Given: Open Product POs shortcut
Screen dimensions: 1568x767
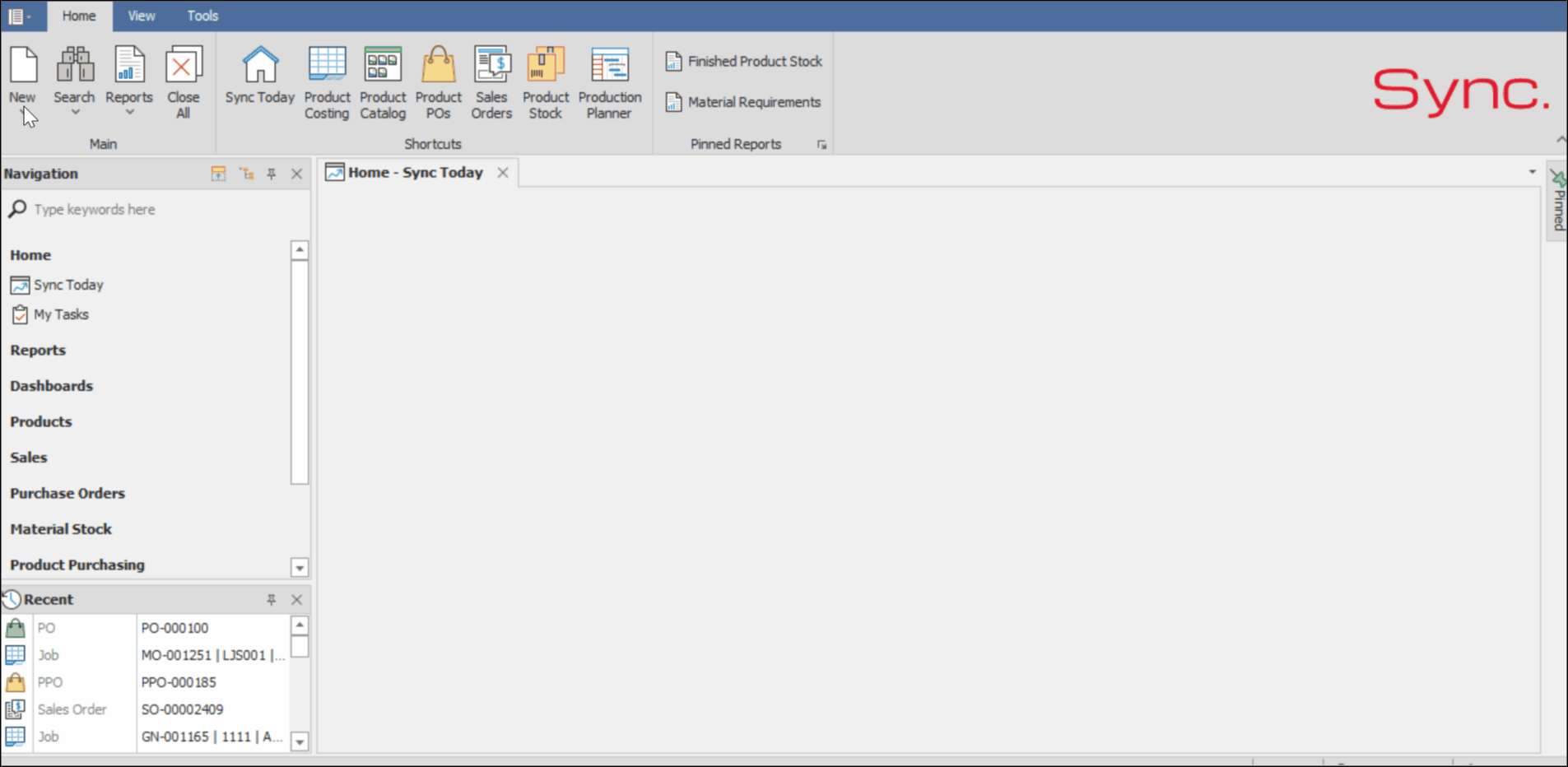Looking at the screenshot, I should [438, 82].
